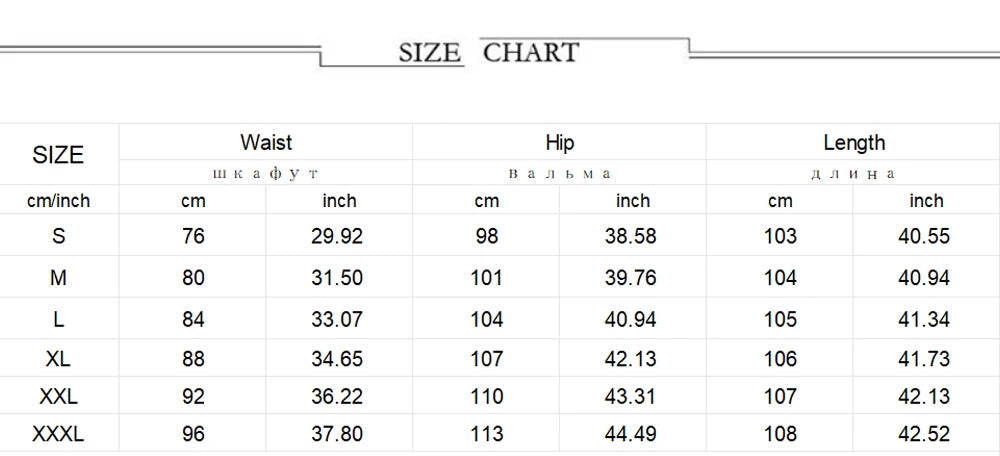The height and width of the screenshot is (456, 1000).
Task: Click the hip value 44.49 inch
Action: [630, 434]
